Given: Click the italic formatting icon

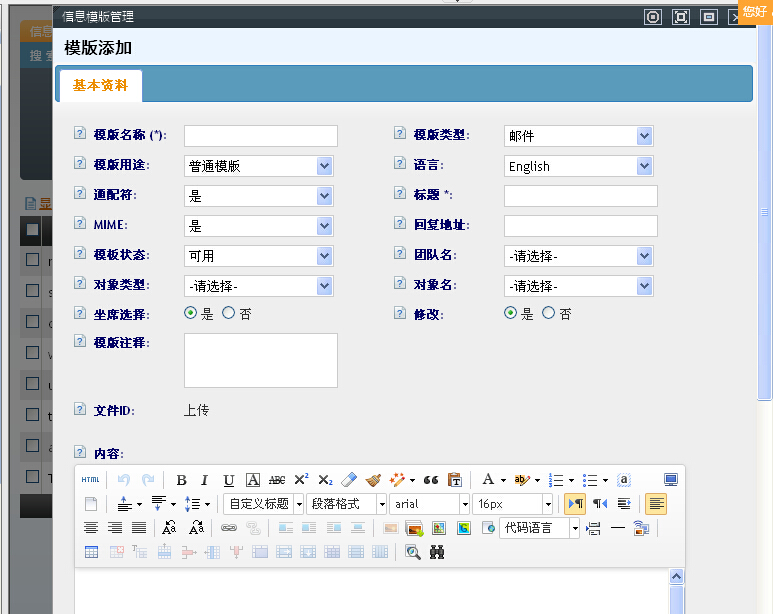Looking at the screenshot, I should pos(205,480).
